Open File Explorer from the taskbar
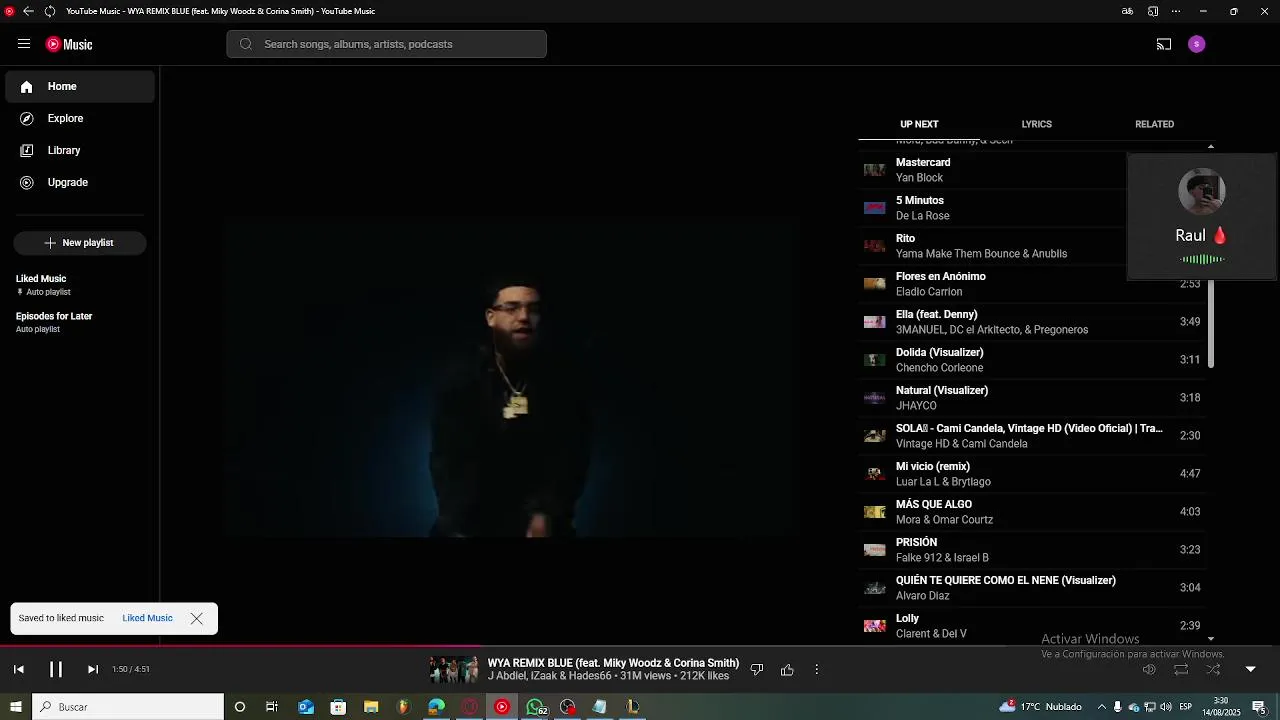Screen dimensions: 1280x720 coord(371,707)
